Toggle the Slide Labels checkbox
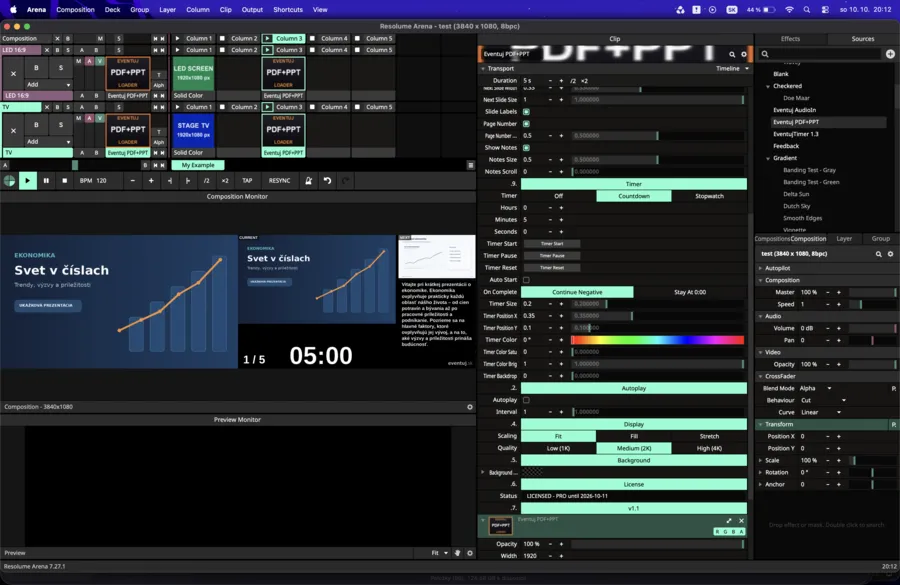900x585 pixels. pos(526,111)
